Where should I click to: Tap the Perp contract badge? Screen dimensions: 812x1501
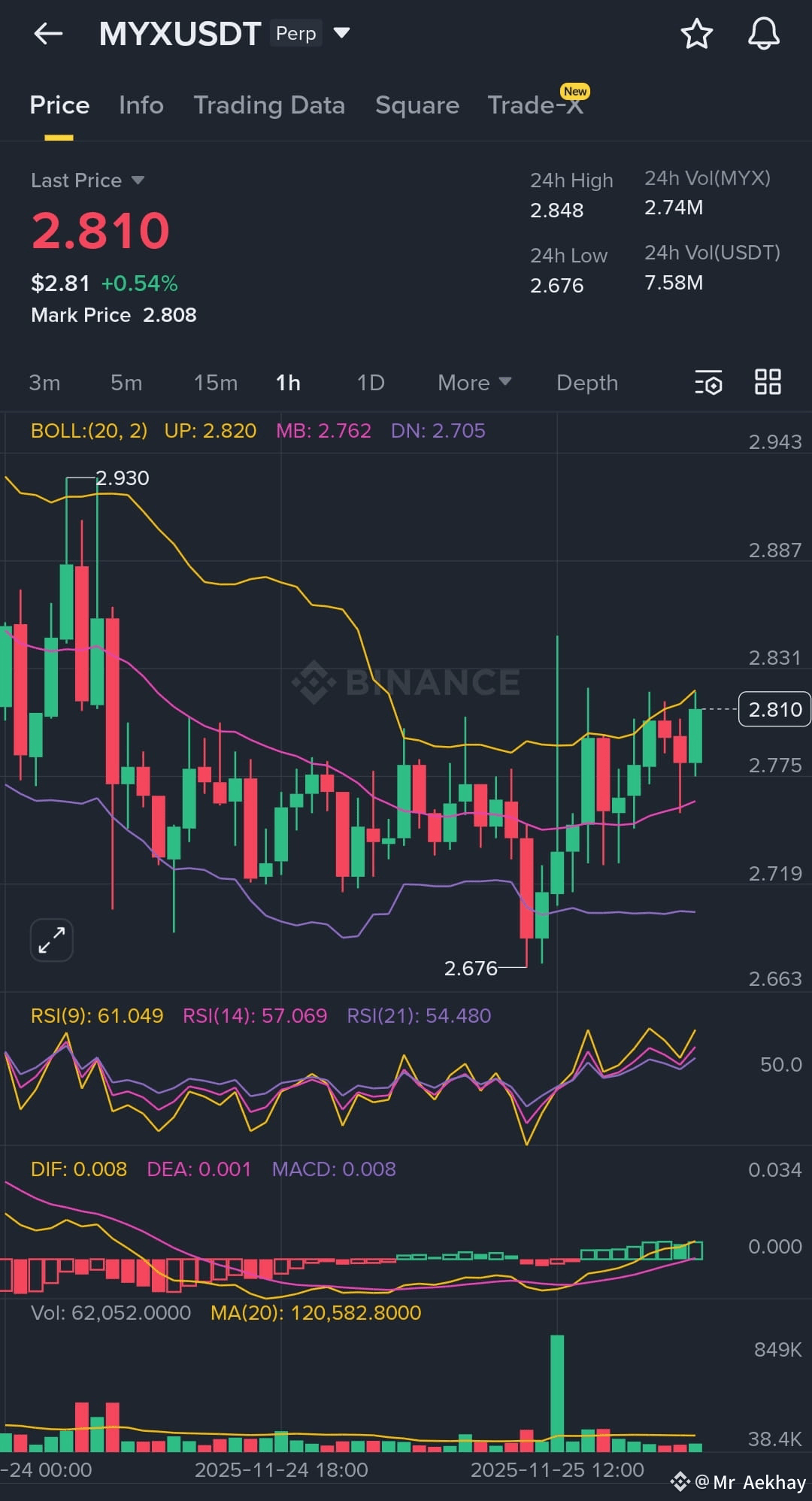pos(296,33)
